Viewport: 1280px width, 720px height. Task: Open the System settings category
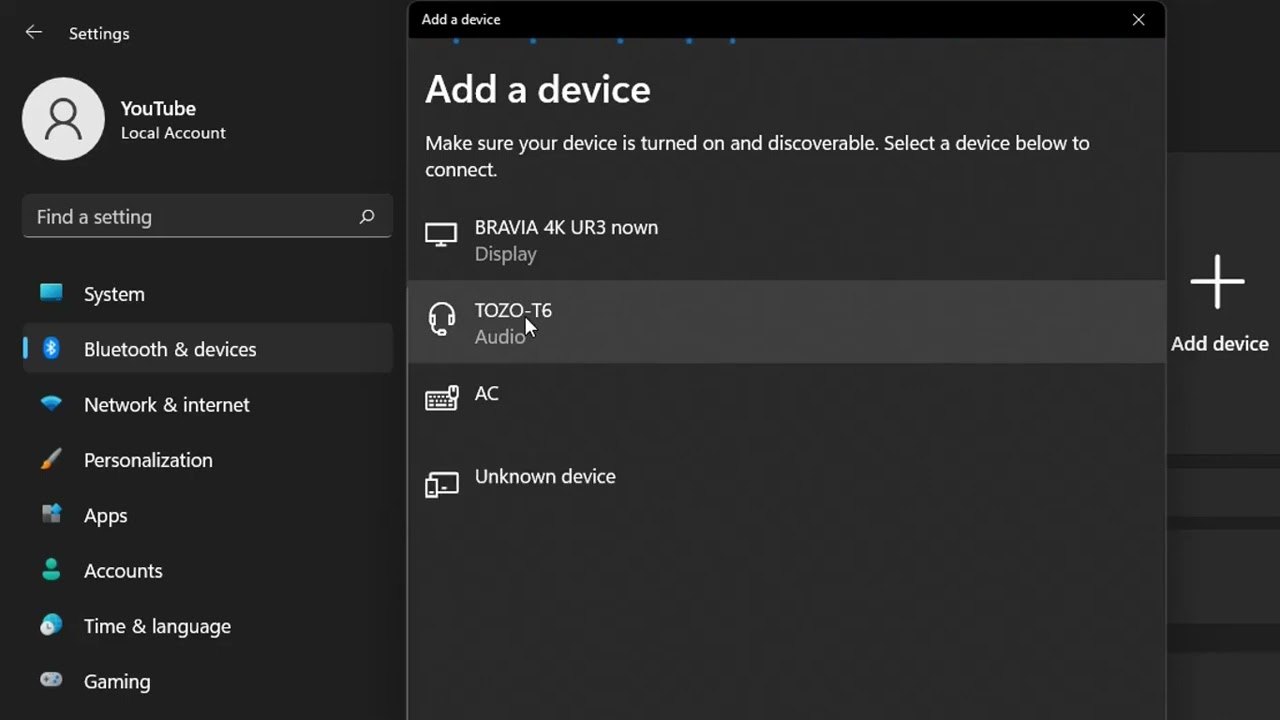pyautogui.click(x=114, y=294)
